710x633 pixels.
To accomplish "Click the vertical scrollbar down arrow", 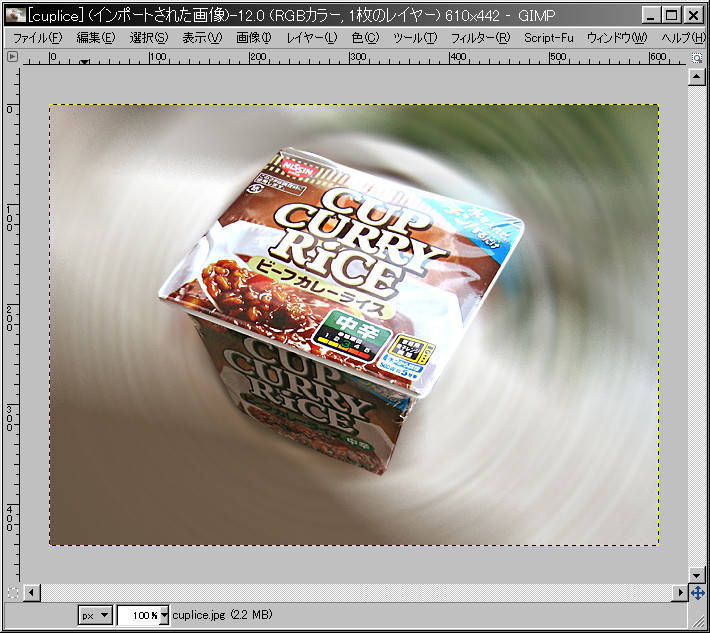I will pyautogui.click(x=696, y=575).
